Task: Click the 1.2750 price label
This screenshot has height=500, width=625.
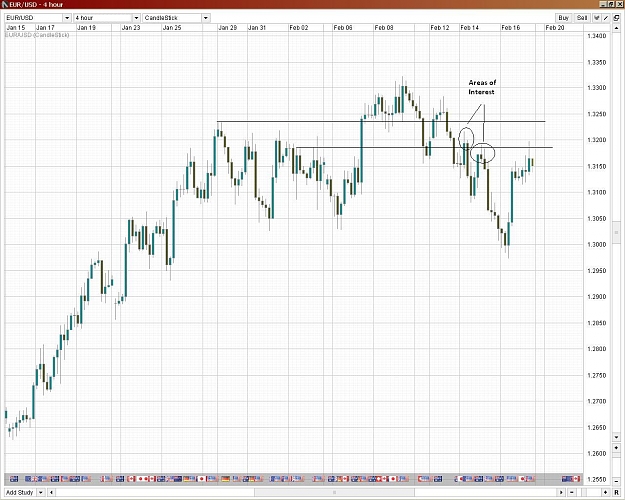Action: [597, 375]
